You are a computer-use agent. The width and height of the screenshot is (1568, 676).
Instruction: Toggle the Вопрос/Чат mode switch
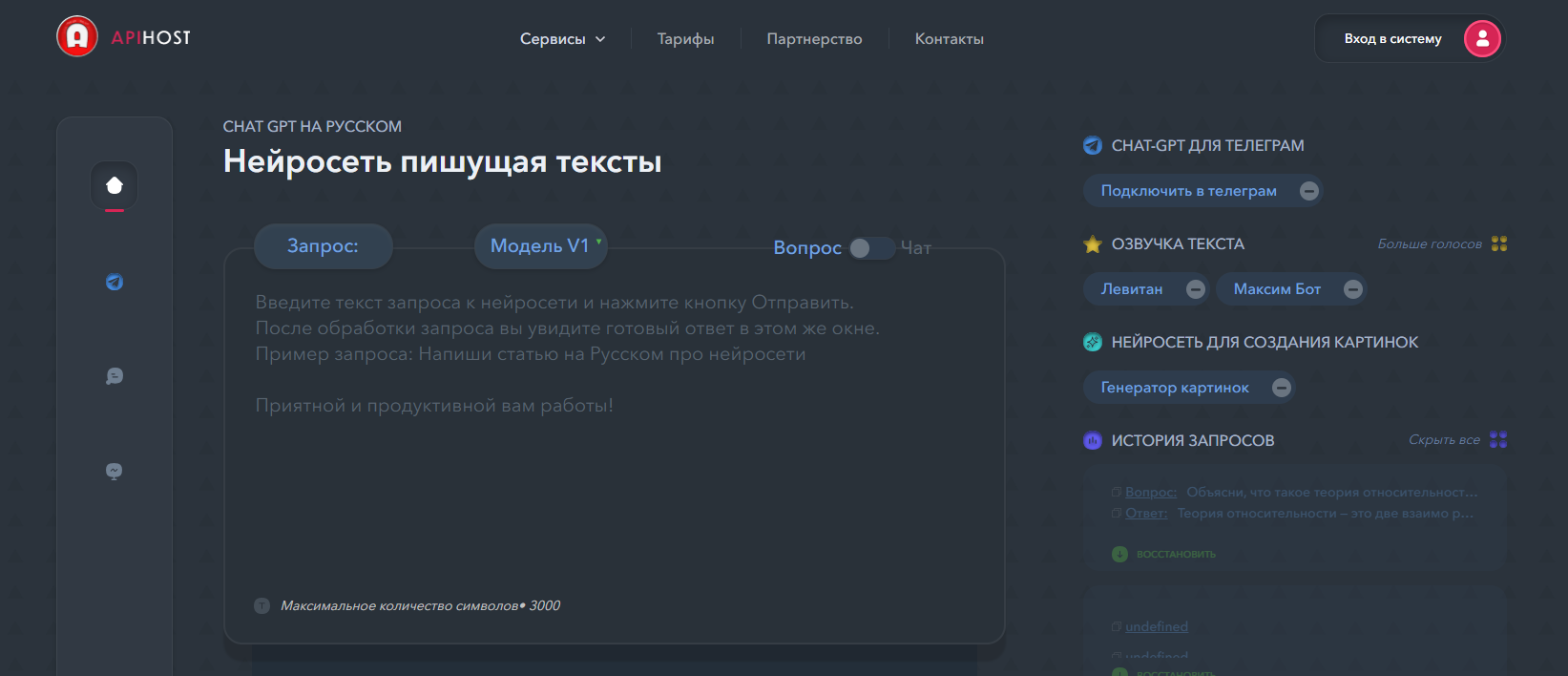tap(870, 248)
